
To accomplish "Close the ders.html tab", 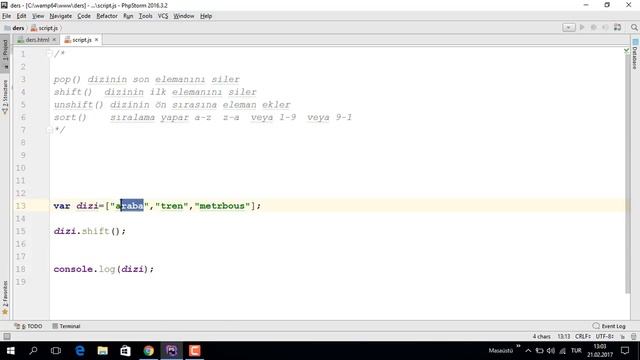I will pos(54,40).
